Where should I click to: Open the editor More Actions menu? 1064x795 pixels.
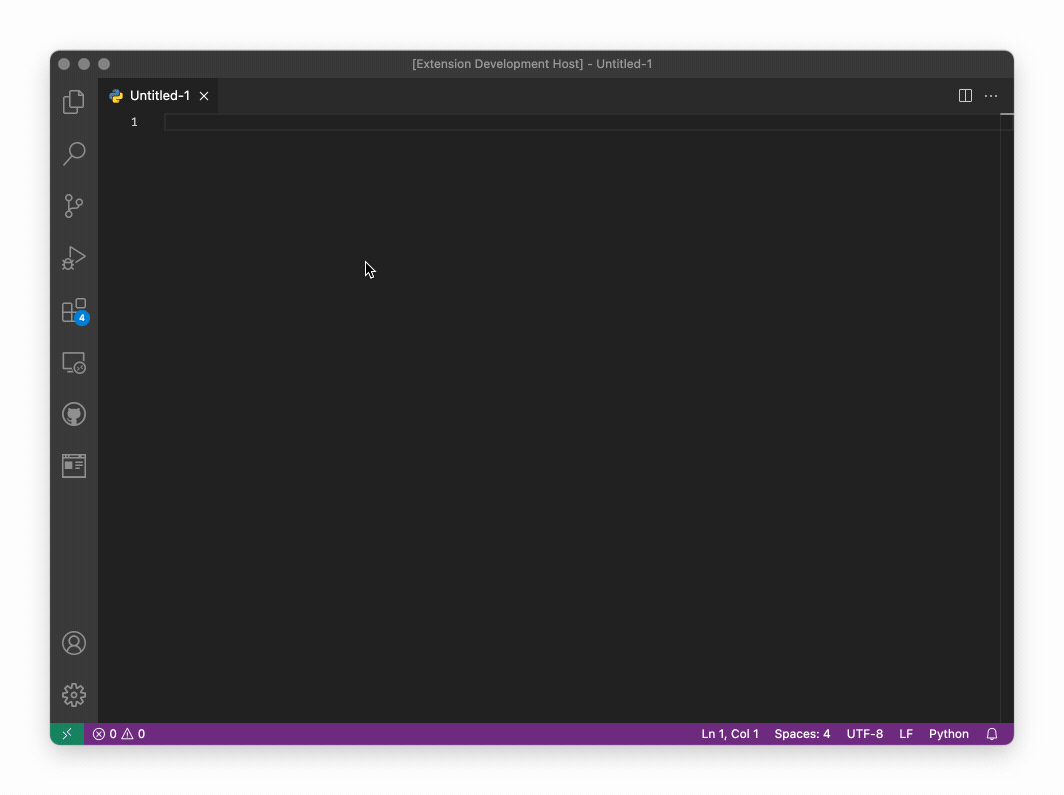991,96
